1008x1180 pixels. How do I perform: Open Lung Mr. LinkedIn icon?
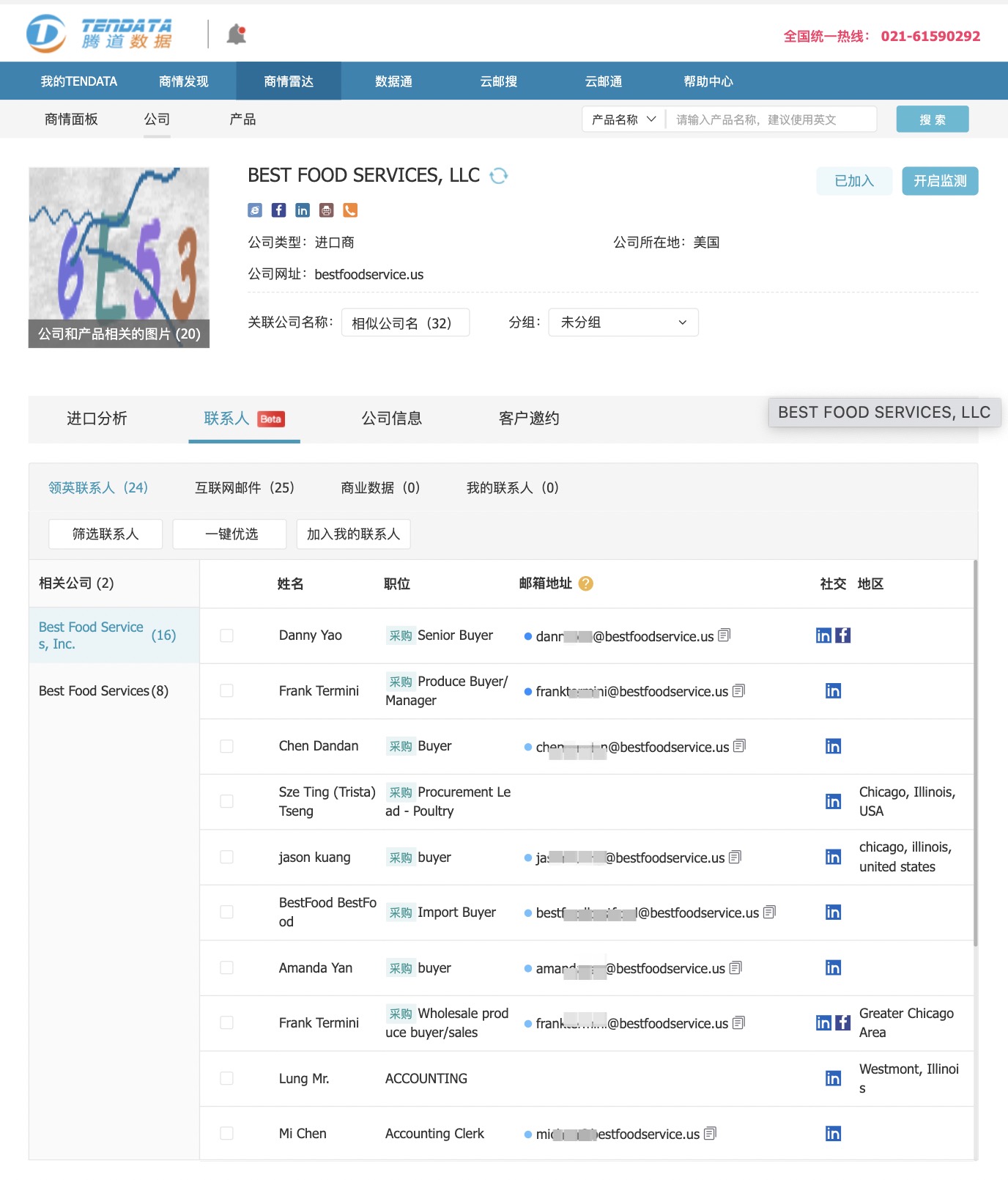pos(833,1078)
